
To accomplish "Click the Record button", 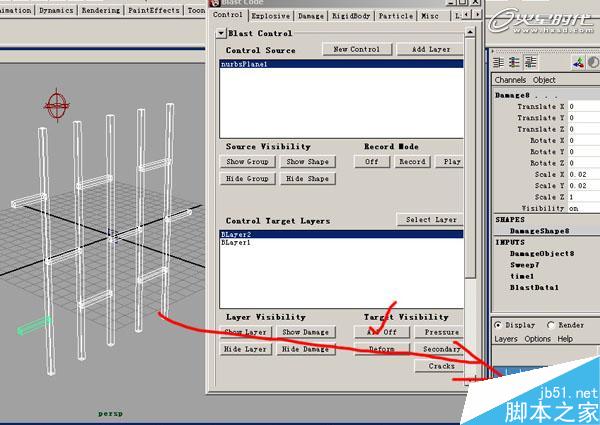I will pos(412,162).
